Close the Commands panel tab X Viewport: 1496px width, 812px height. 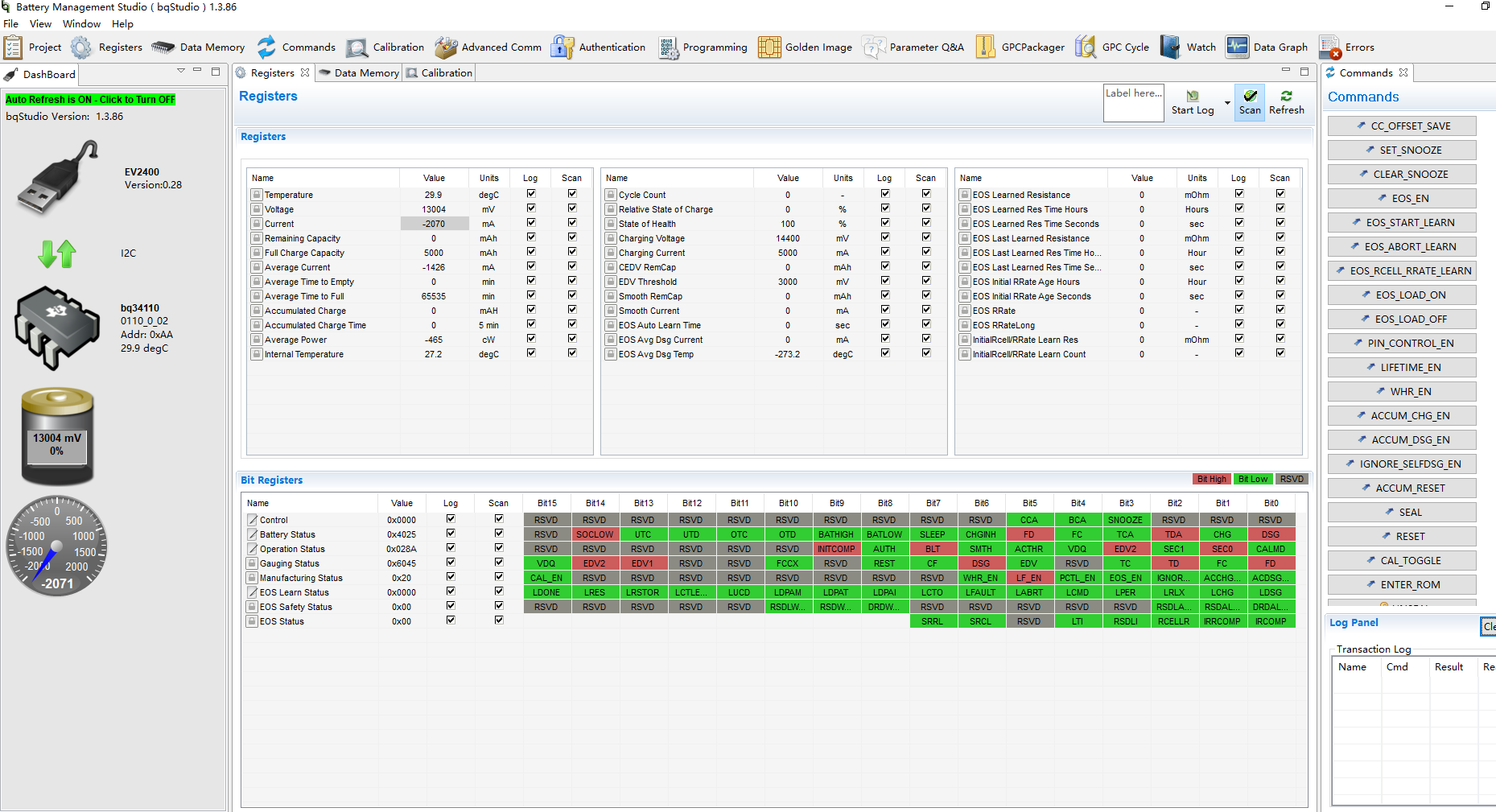(x=1403, y=72)
